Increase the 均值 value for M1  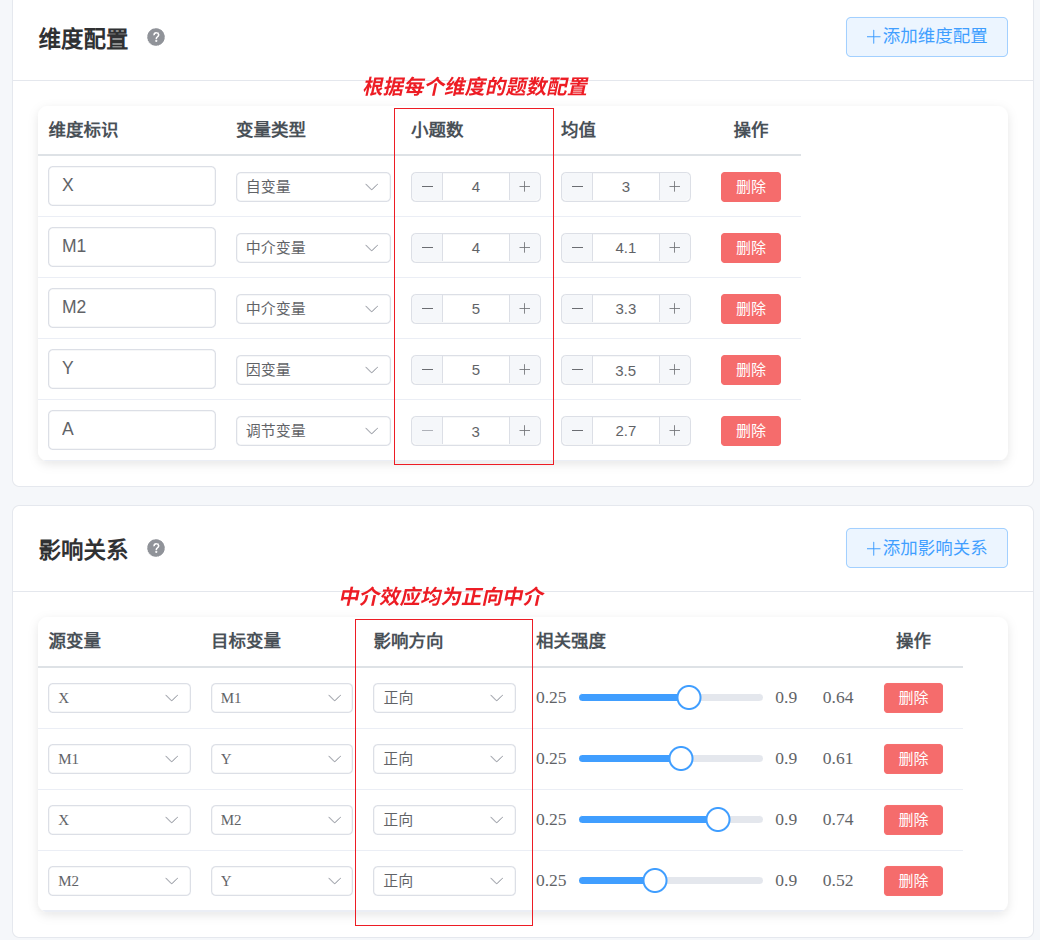tap(675, 247)
